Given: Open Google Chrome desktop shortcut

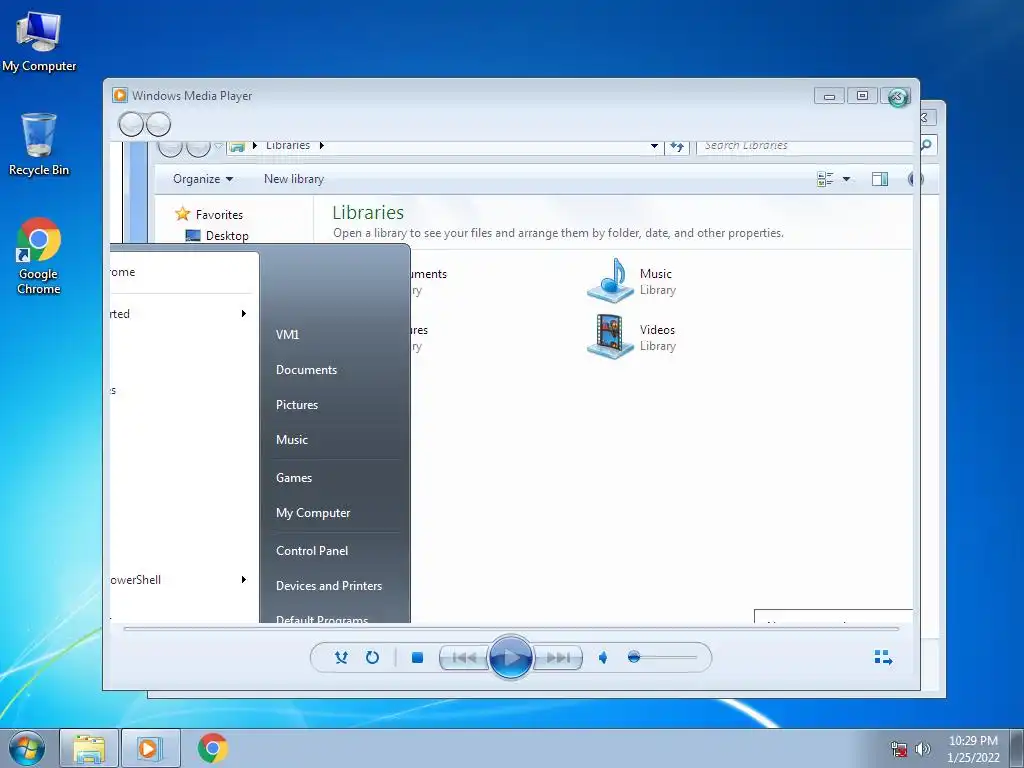Looking at the screenshot, I should coord(39,256).
